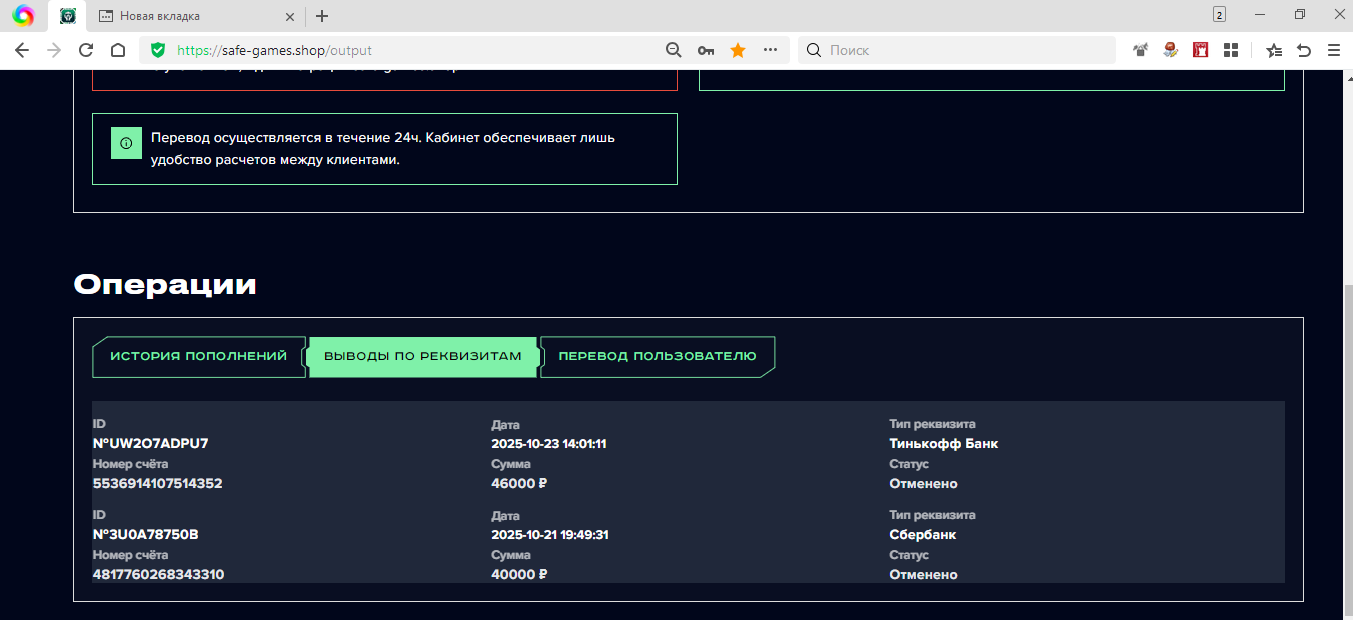Show the open tabs counter list
The image size is (1353, 620).
[1219, 15]
